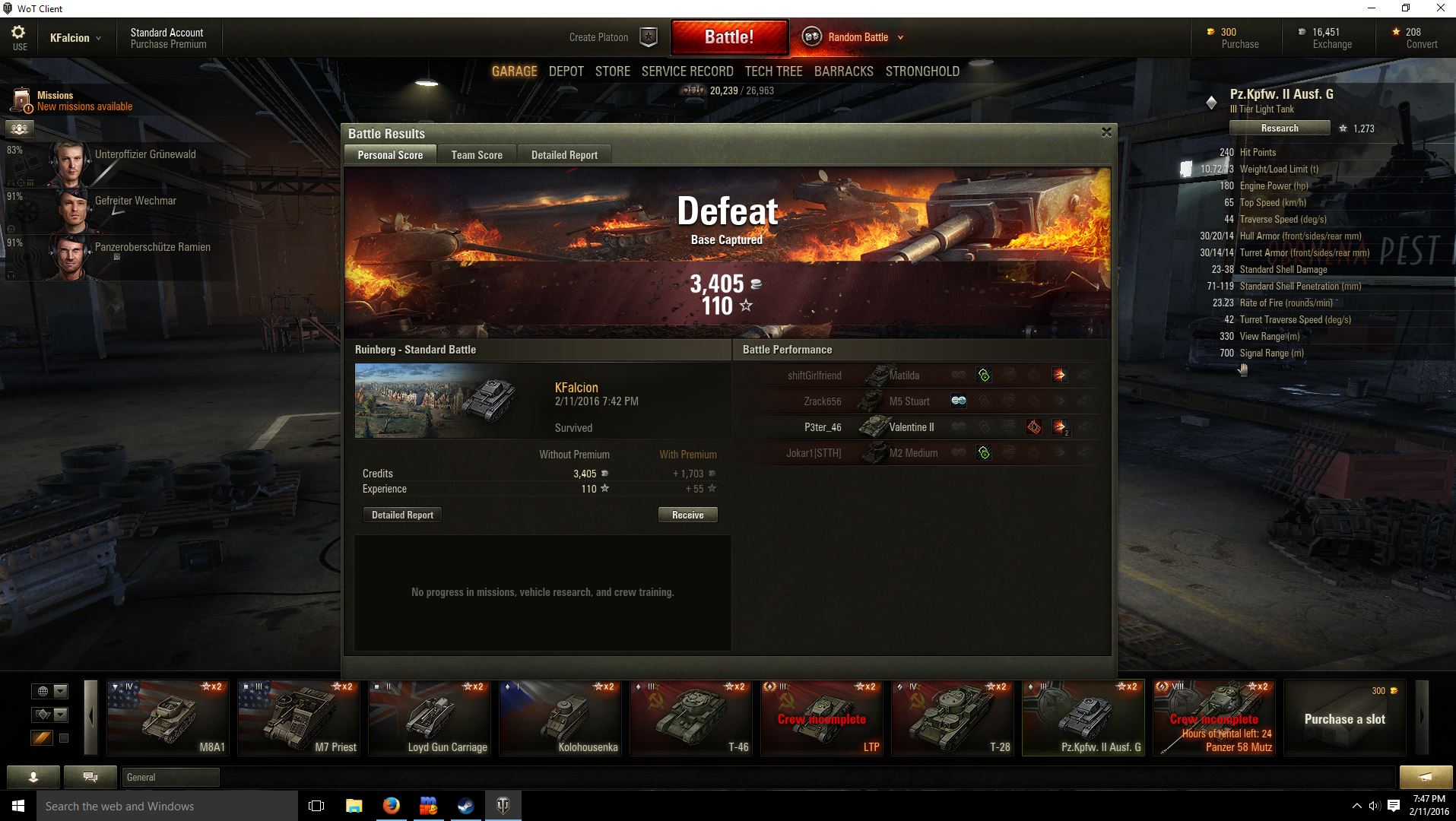The width and height of the screenshot is (1456, 821).
Task: Click the notifications button at bottom right
Action: pos(1425,777)
